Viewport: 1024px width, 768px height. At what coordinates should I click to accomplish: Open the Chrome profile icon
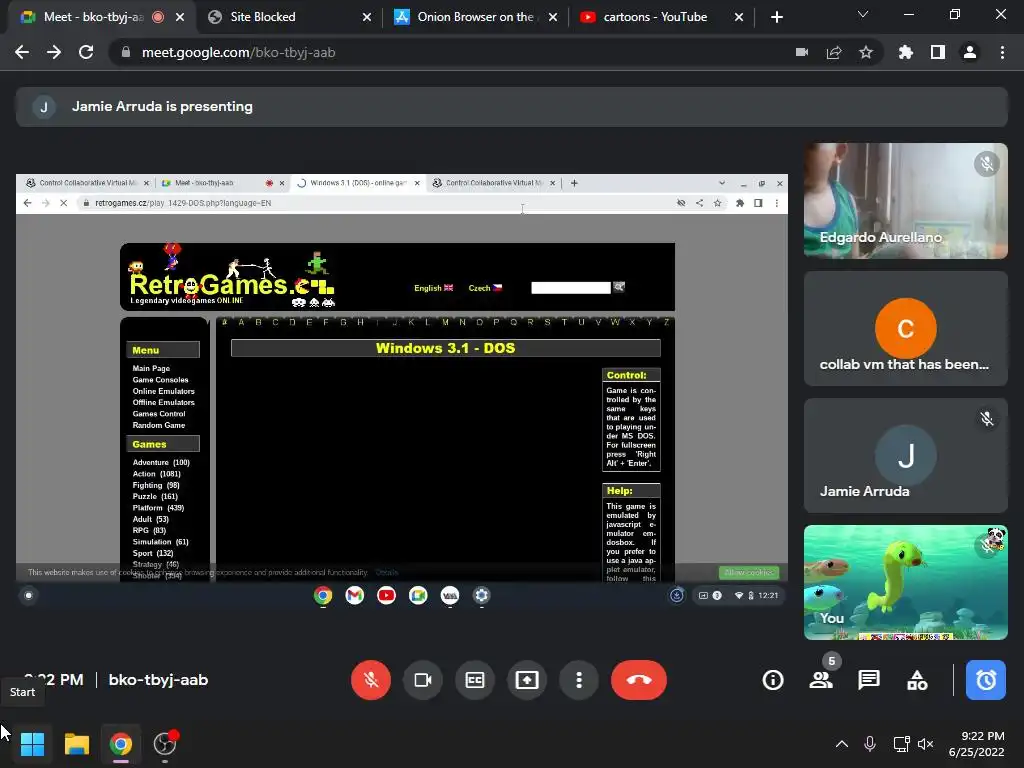pos(970,52)
